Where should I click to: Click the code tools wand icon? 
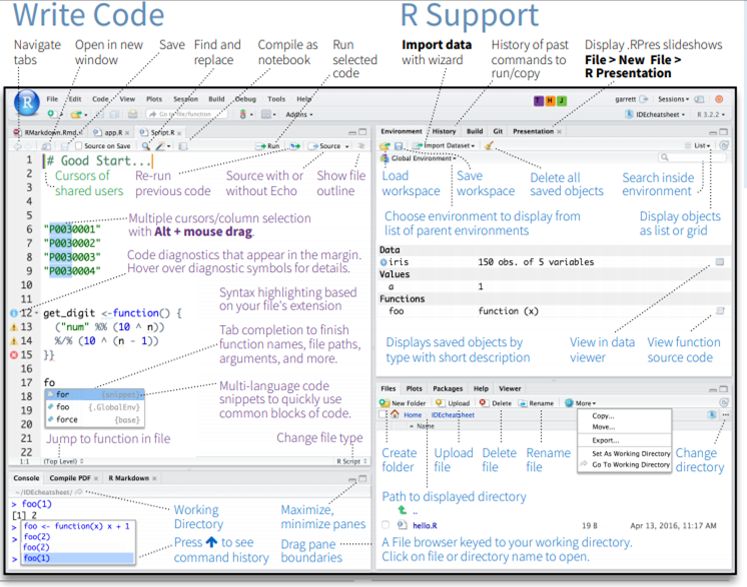click(161, 146)
